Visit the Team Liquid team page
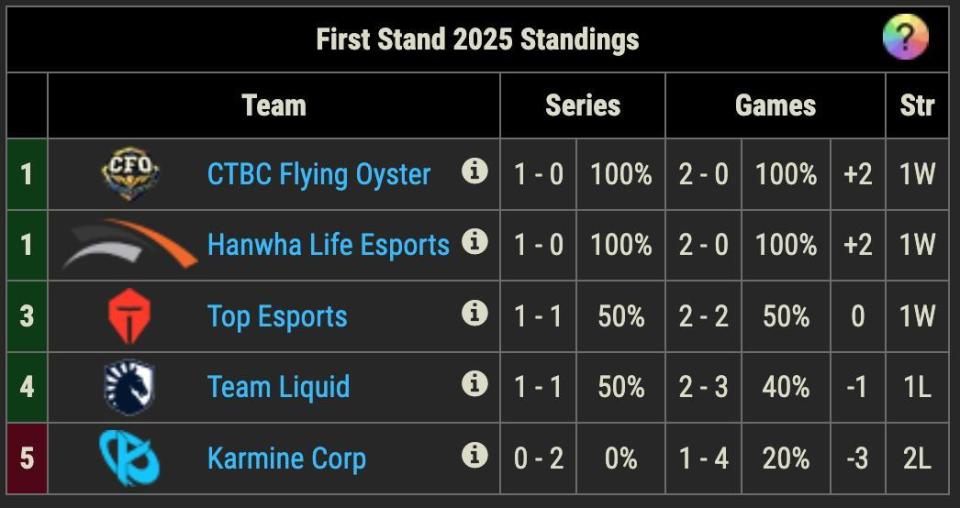Image resolution: width=960 pixels, height=508 pixels. (x=278, y=387)
